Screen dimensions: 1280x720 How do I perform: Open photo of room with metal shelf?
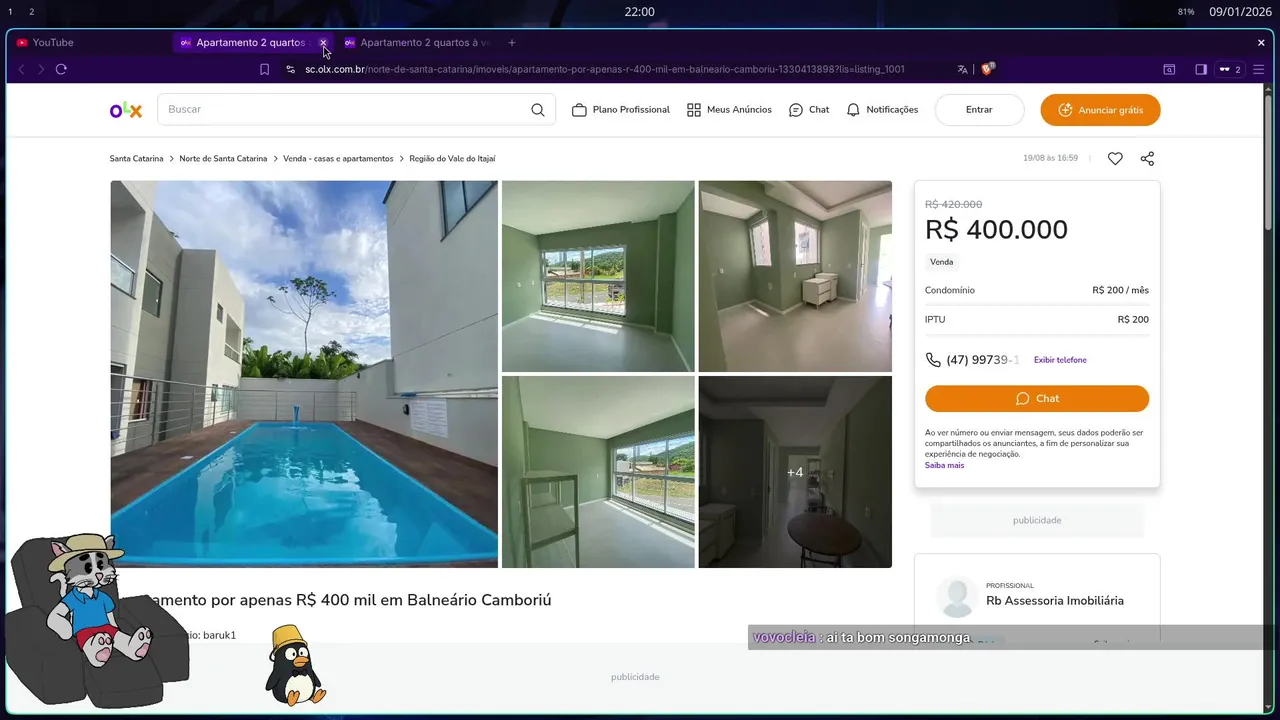[x=598, y=472]
